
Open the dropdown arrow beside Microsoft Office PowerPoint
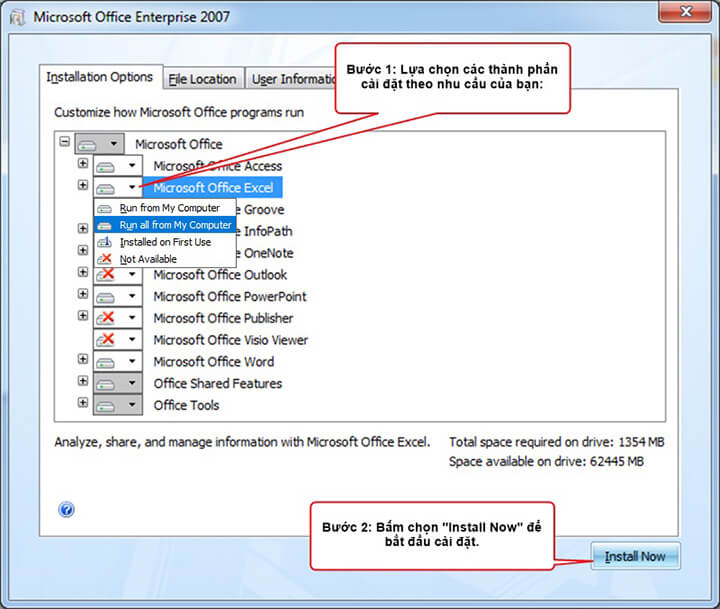click(x=132, y=297)
